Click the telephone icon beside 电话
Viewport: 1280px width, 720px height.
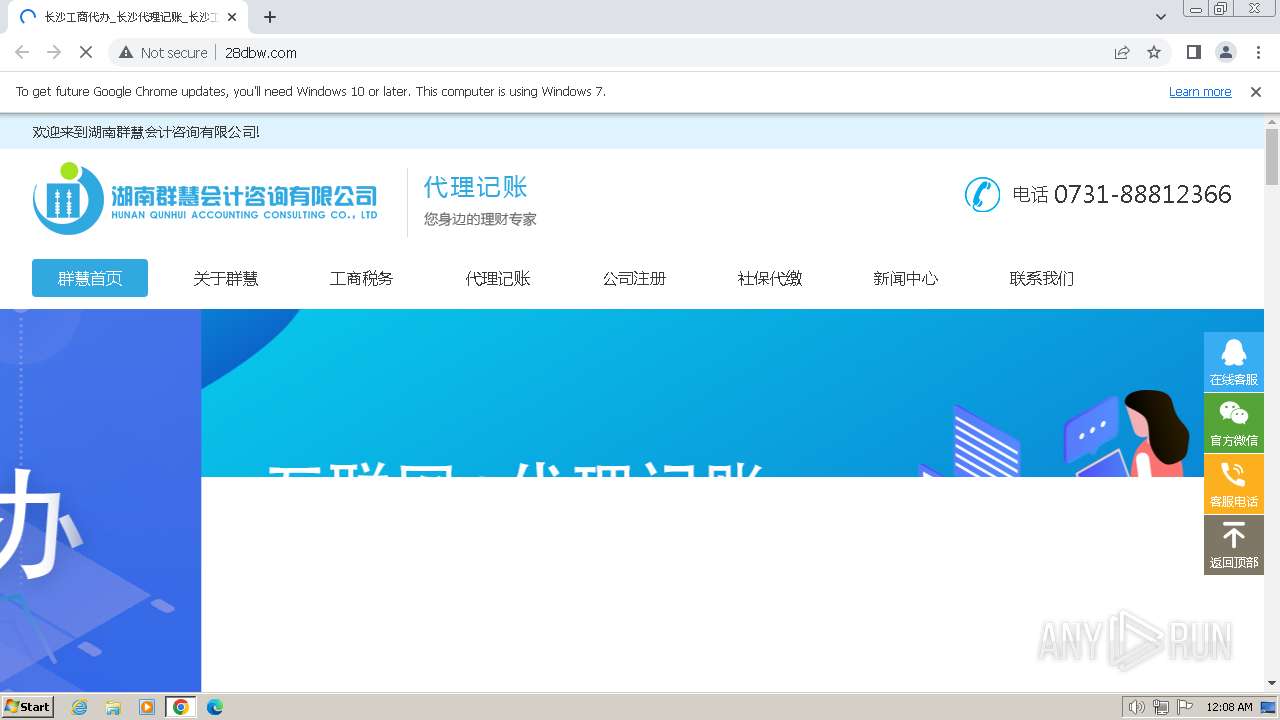(982, 194)
